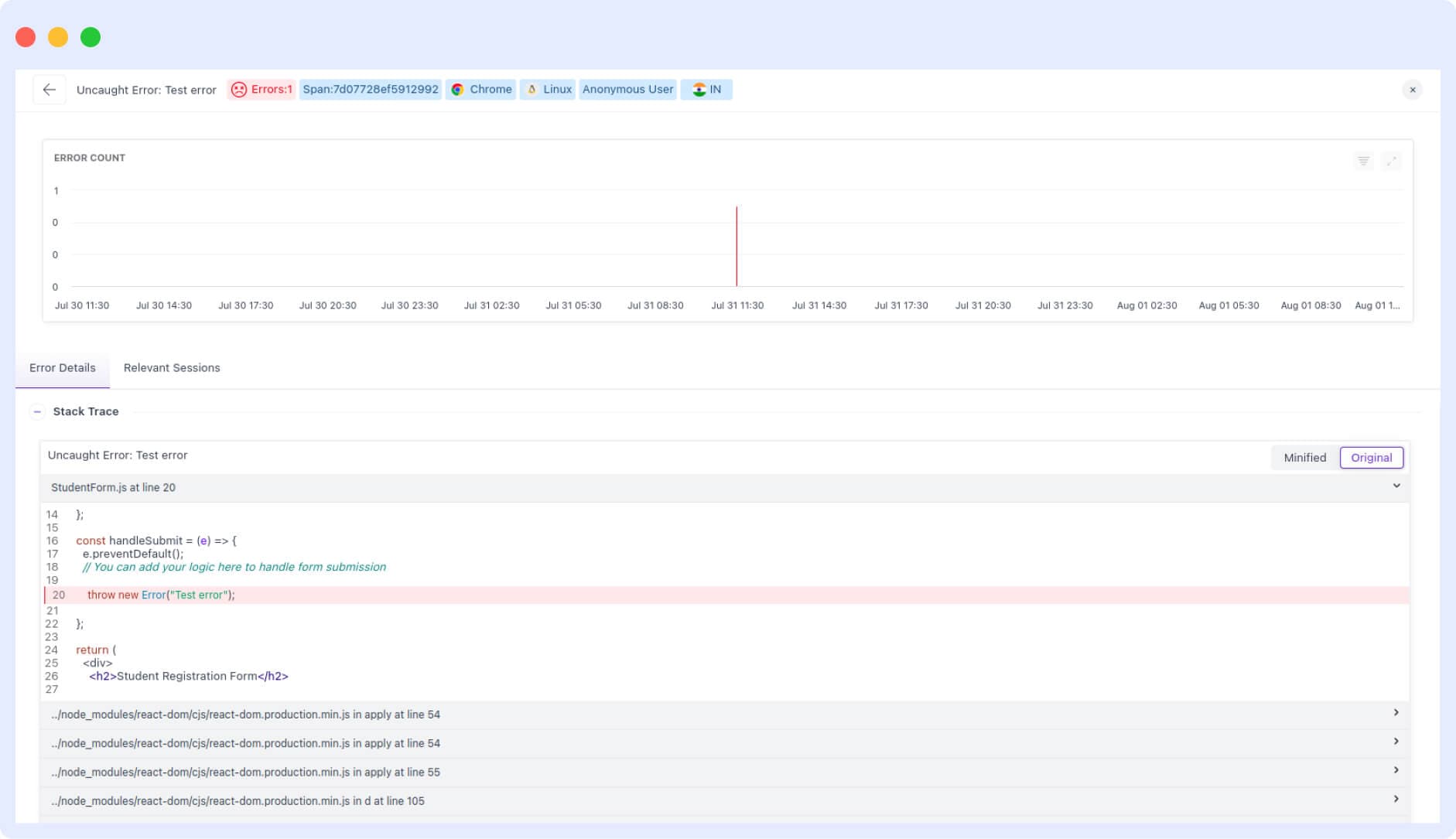Switch to the Relevant Sessions tab

pyautogui.click(x=172, y=368)
